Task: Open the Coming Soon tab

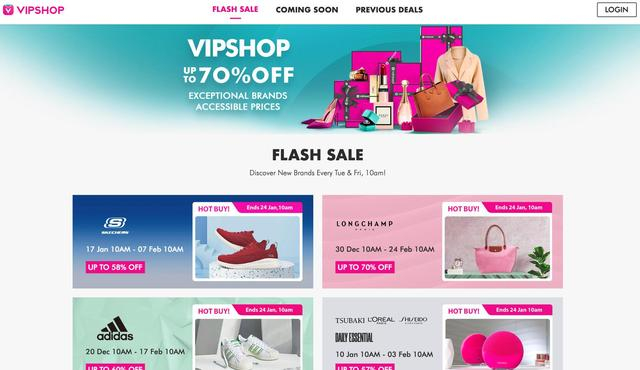Action: (x=307, y=10)
